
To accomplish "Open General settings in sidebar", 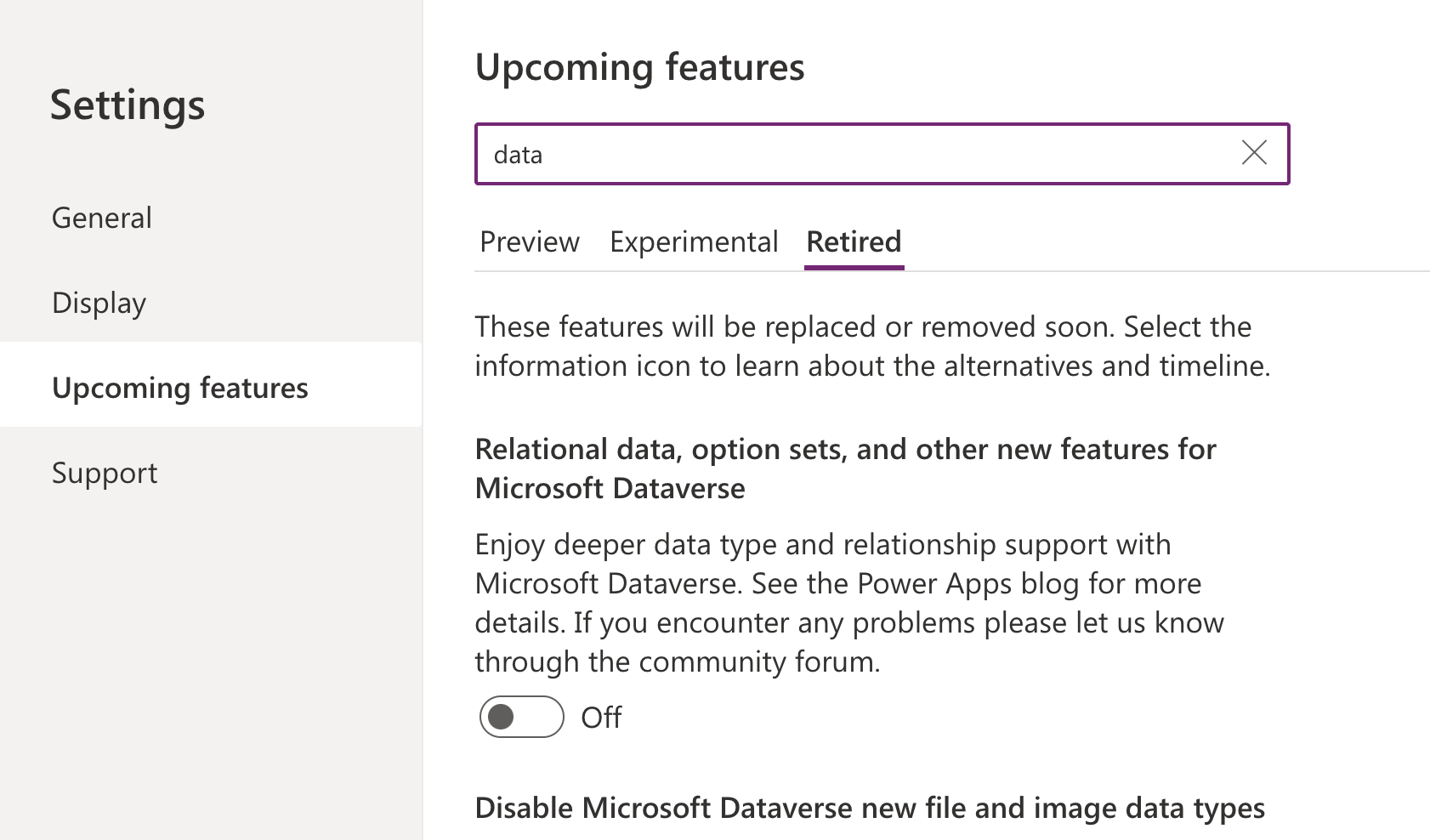I will tap(211, 218).
